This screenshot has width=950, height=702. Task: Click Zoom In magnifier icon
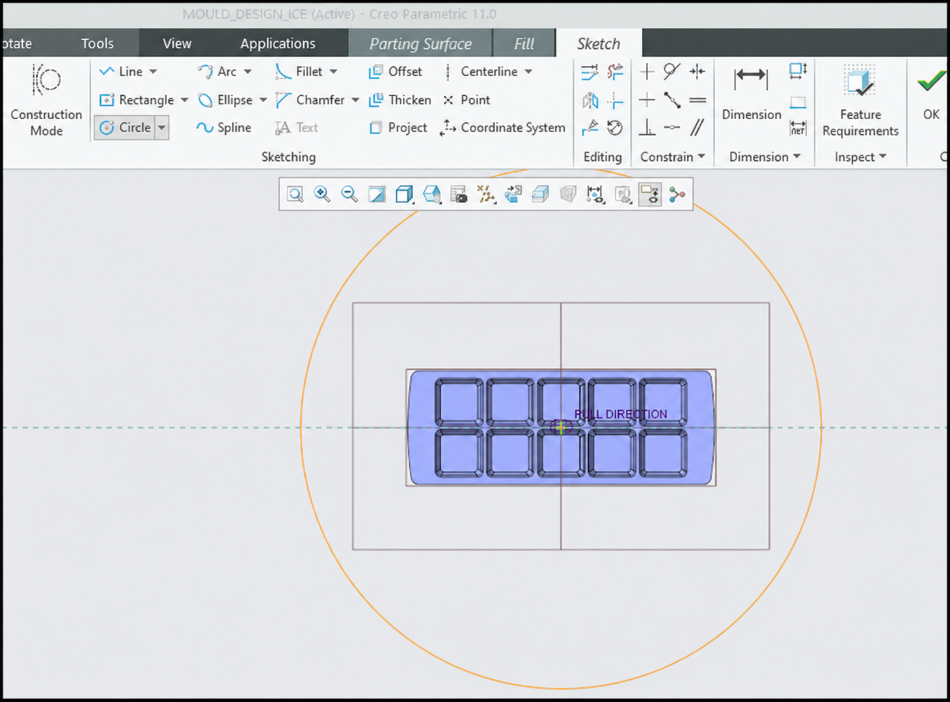point(322,194)
